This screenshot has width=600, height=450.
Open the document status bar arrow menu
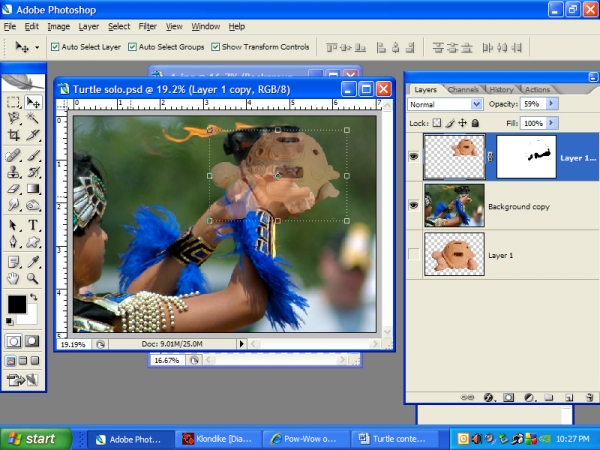click(241, 344)
